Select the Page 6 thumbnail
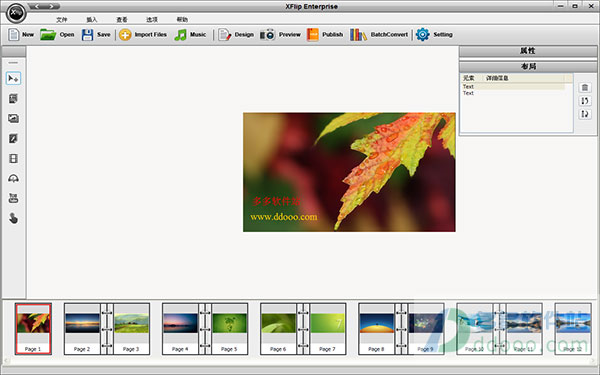Image resolution: width=600 pixels, height=375 pixels. [x=278, y=329]
